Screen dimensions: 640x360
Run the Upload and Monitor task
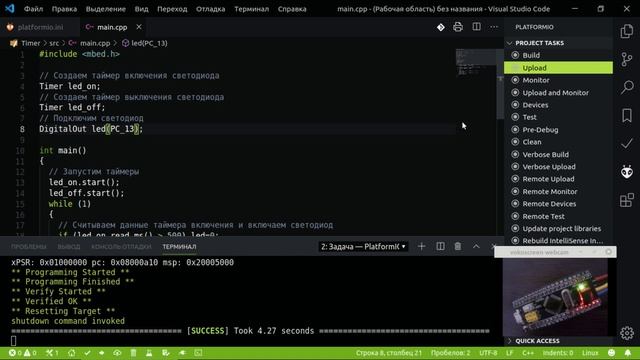click(x=558, y=93)
